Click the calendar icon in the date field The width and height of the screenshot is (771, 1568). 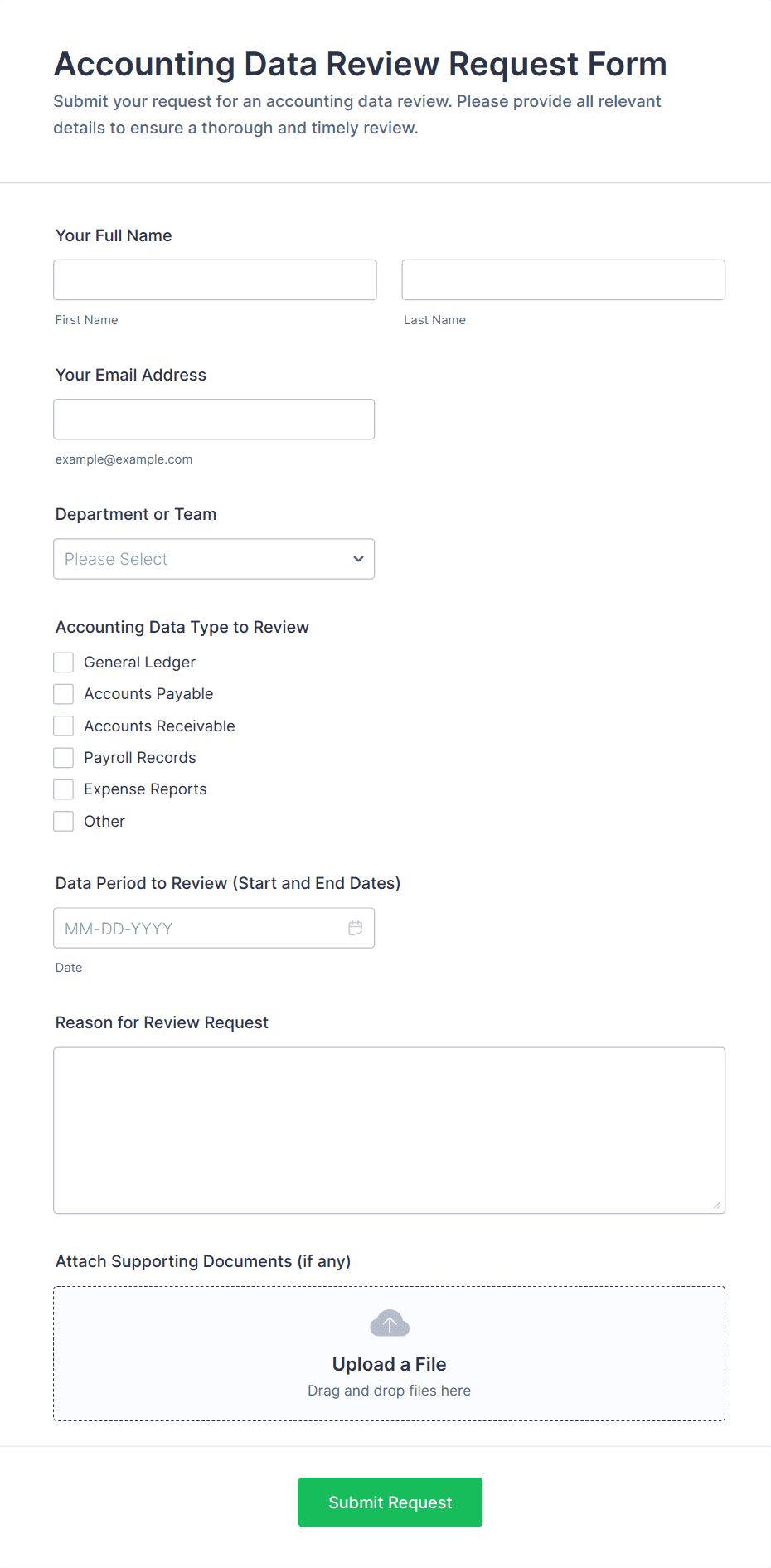click(356, 928)
